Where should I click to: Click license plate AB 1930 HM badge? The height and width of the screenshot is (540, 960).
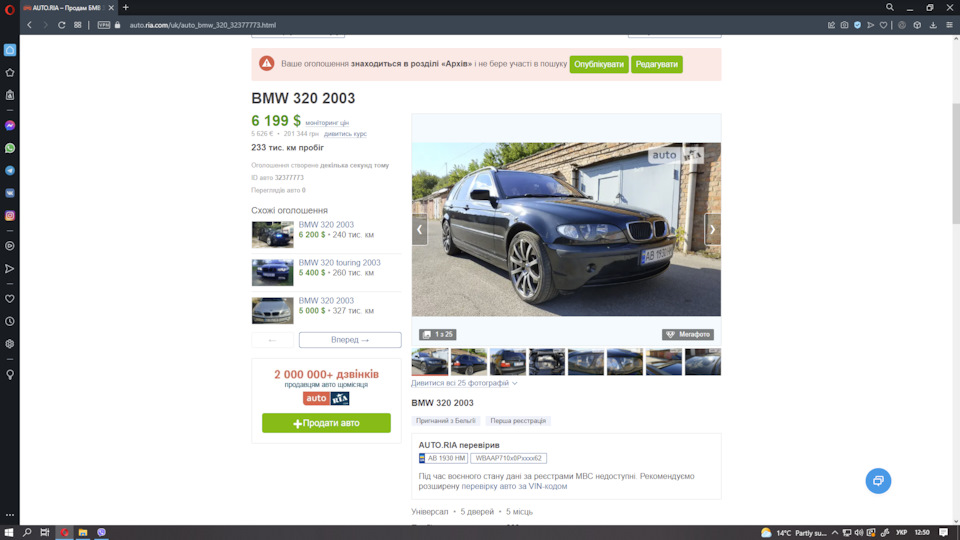coord(443,458)
